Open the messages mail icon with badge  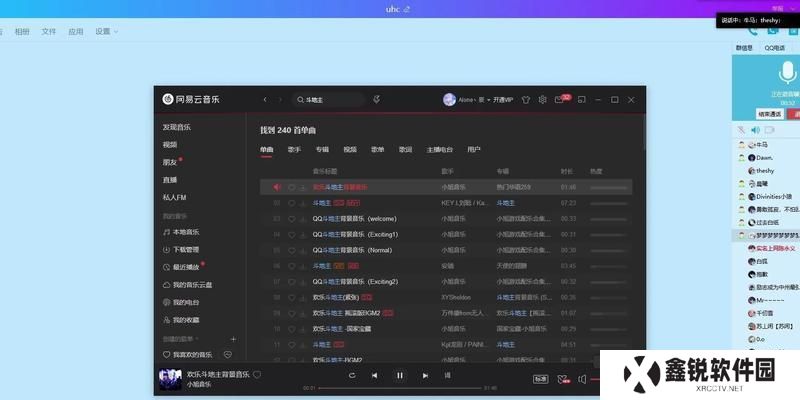point(560,99)
